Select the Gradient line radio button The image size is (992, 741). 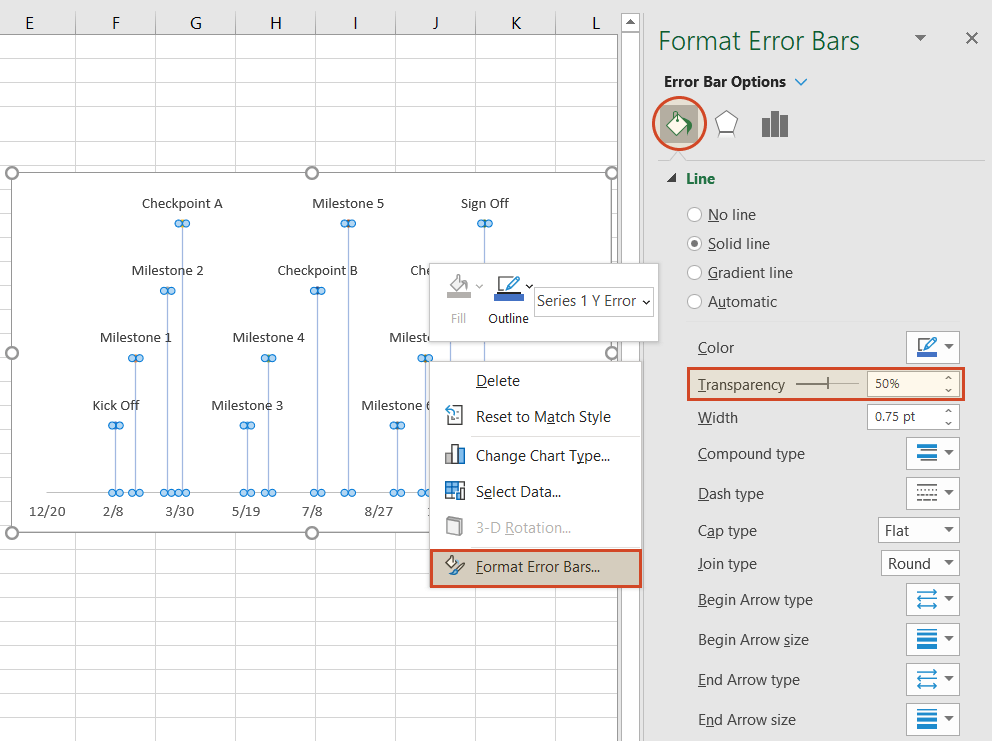tap(695, 272)
